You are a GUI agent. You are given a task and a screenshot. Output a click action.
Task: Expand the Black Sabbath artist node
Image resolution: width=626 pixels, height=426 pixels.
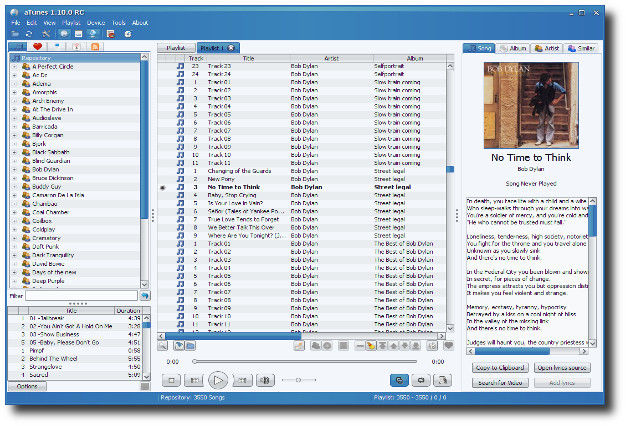click(x=15, y=152)
